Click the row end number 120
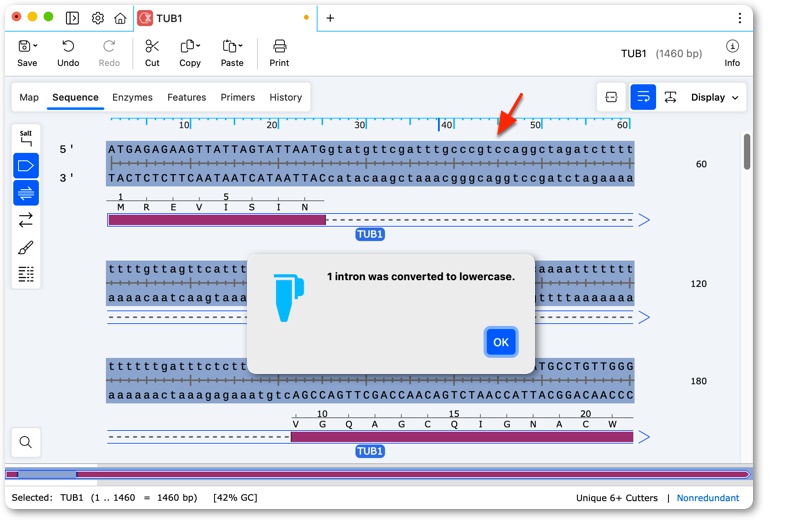Image resolution: width=791 pixels, height=520 pixels. pyautogui.click(x=698, y=283)
